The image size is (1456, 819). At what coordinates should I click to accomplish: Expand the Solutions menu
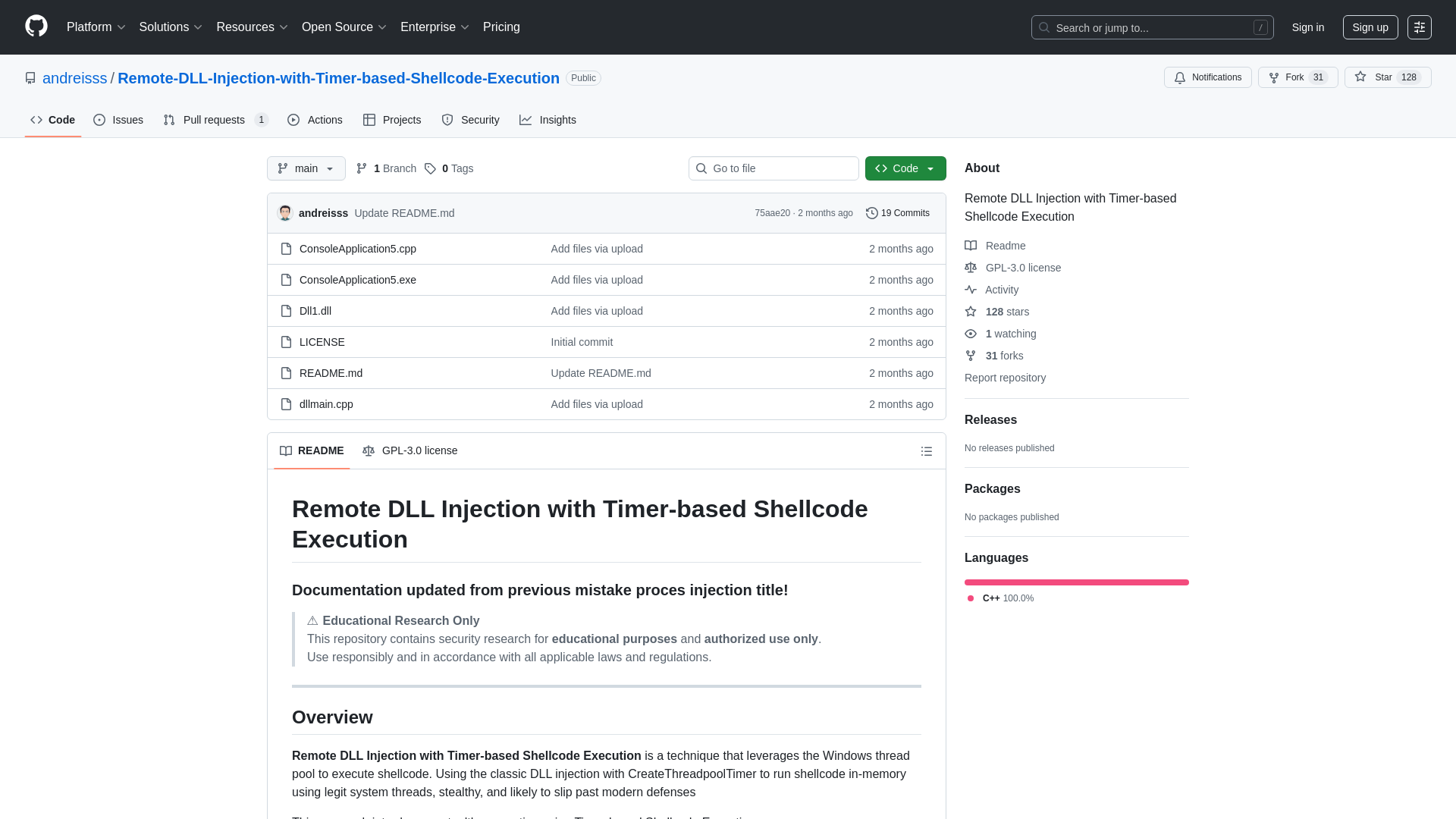[171, 27]
